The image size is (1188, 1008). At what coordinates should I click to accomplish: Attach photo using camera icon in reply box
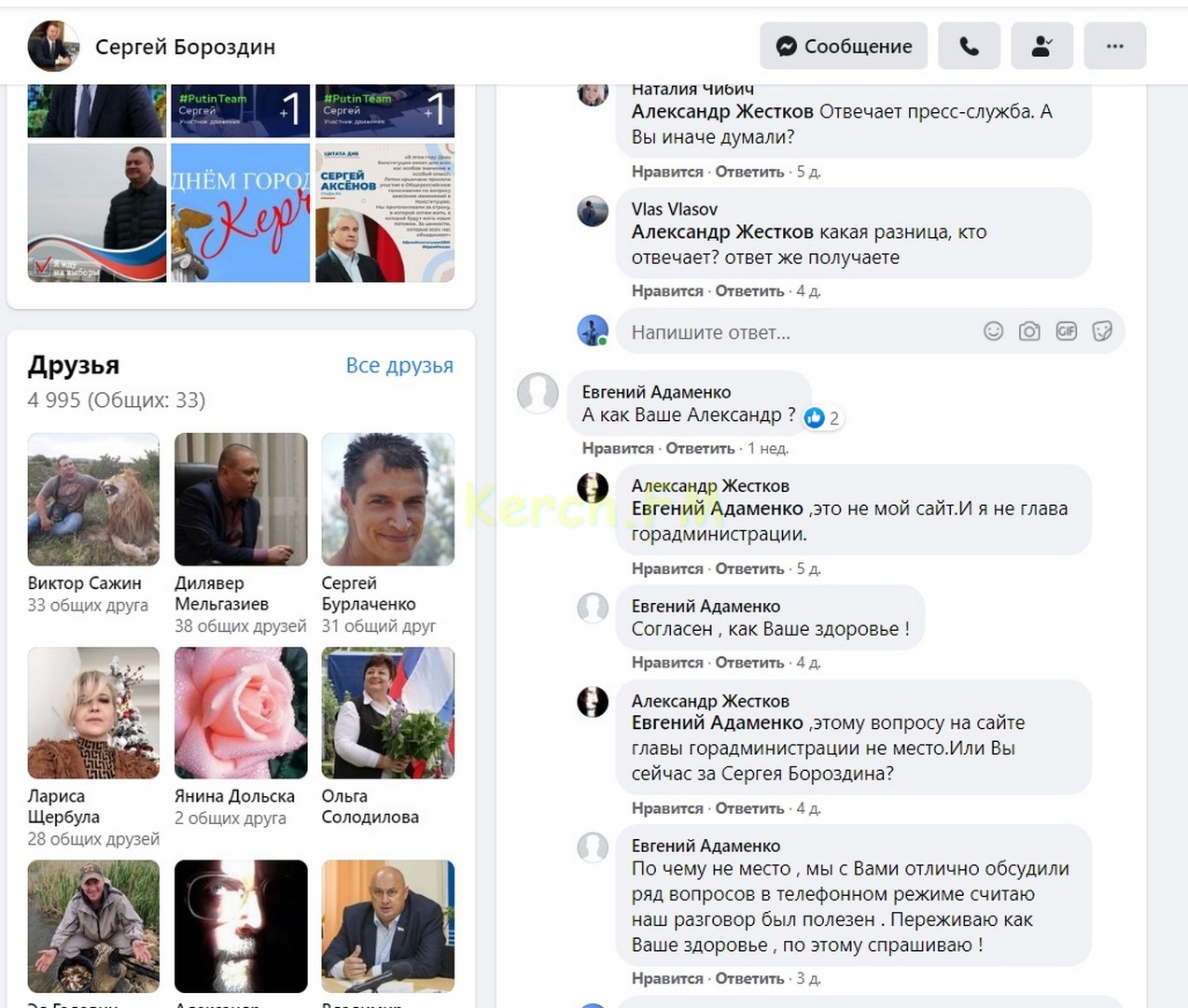tap(1029, 331)
